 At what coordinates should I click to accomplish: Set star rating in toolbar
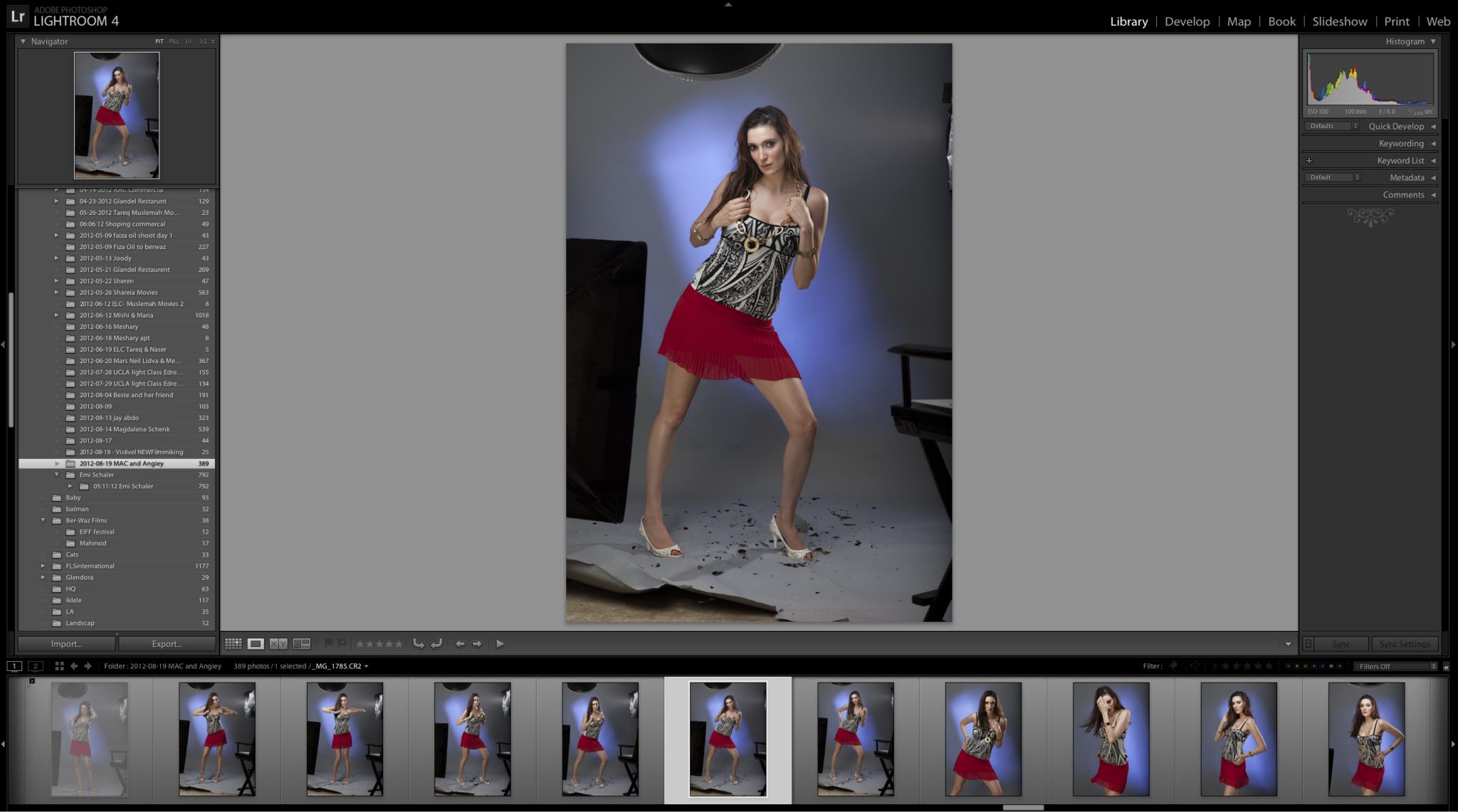coord(379,643)
